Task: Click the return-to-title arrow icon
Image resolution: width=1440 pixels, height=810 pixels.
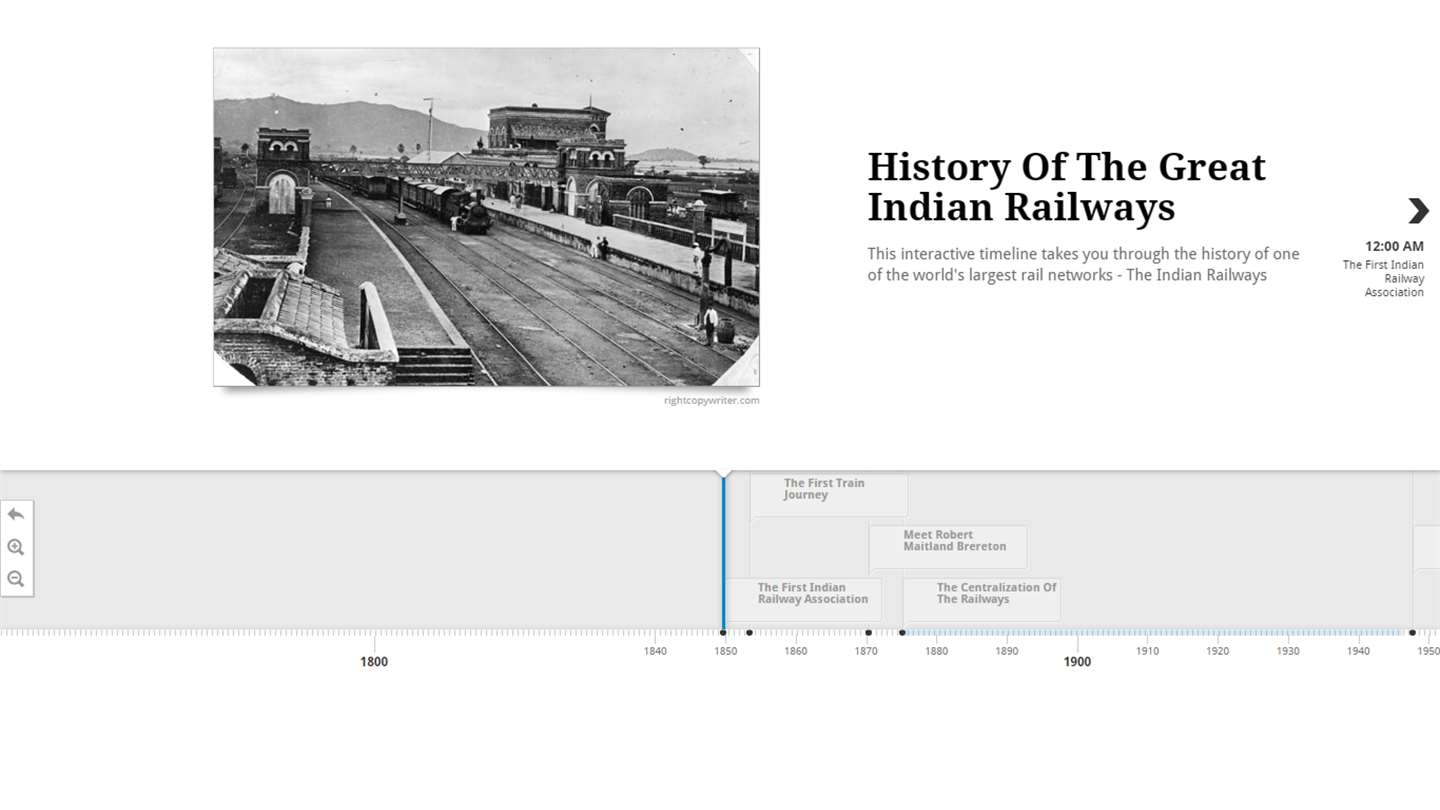Action: (x=16, y=514)
